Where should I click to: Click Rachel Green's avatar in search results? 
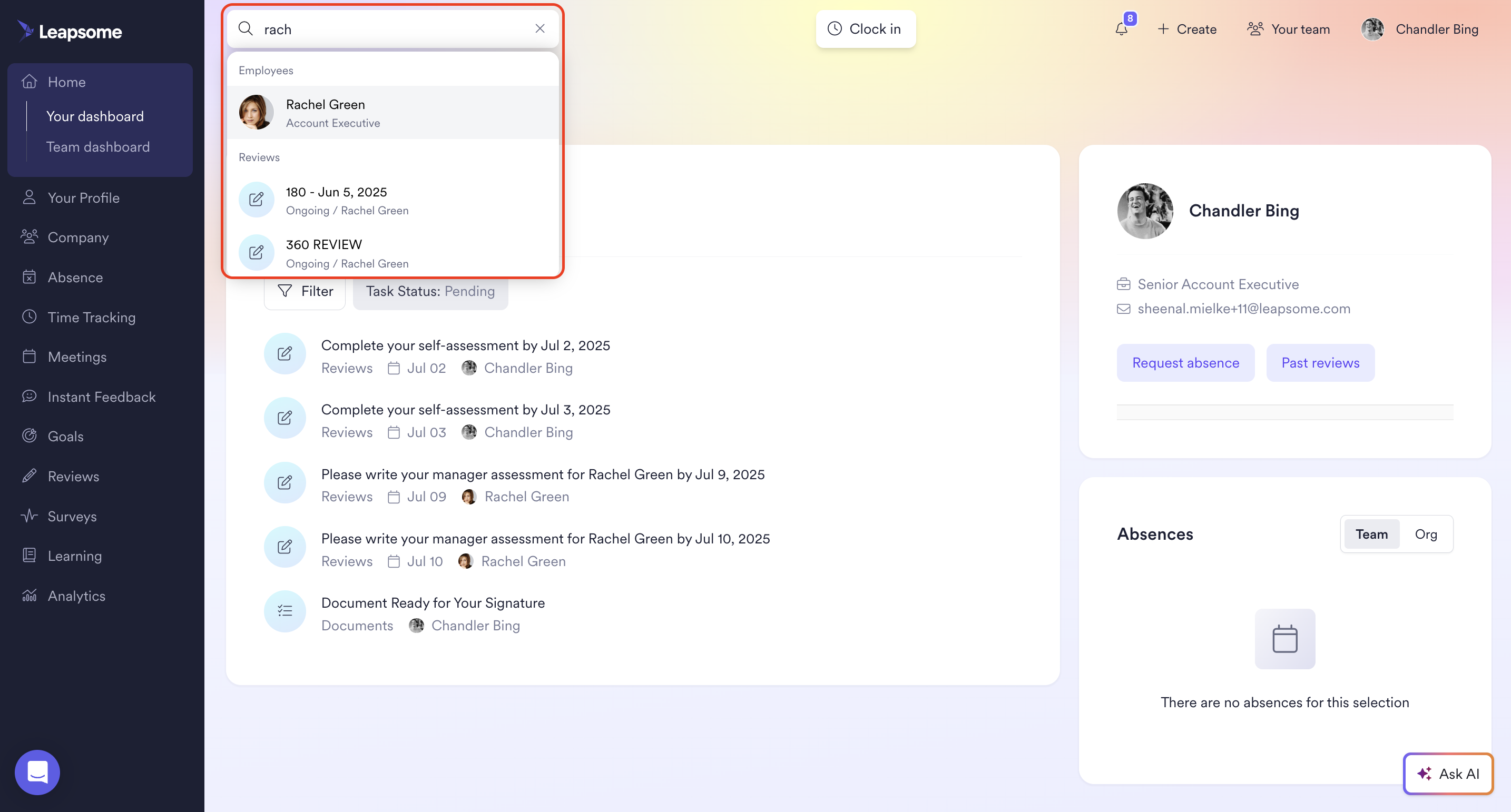click(x=257, y=113)
